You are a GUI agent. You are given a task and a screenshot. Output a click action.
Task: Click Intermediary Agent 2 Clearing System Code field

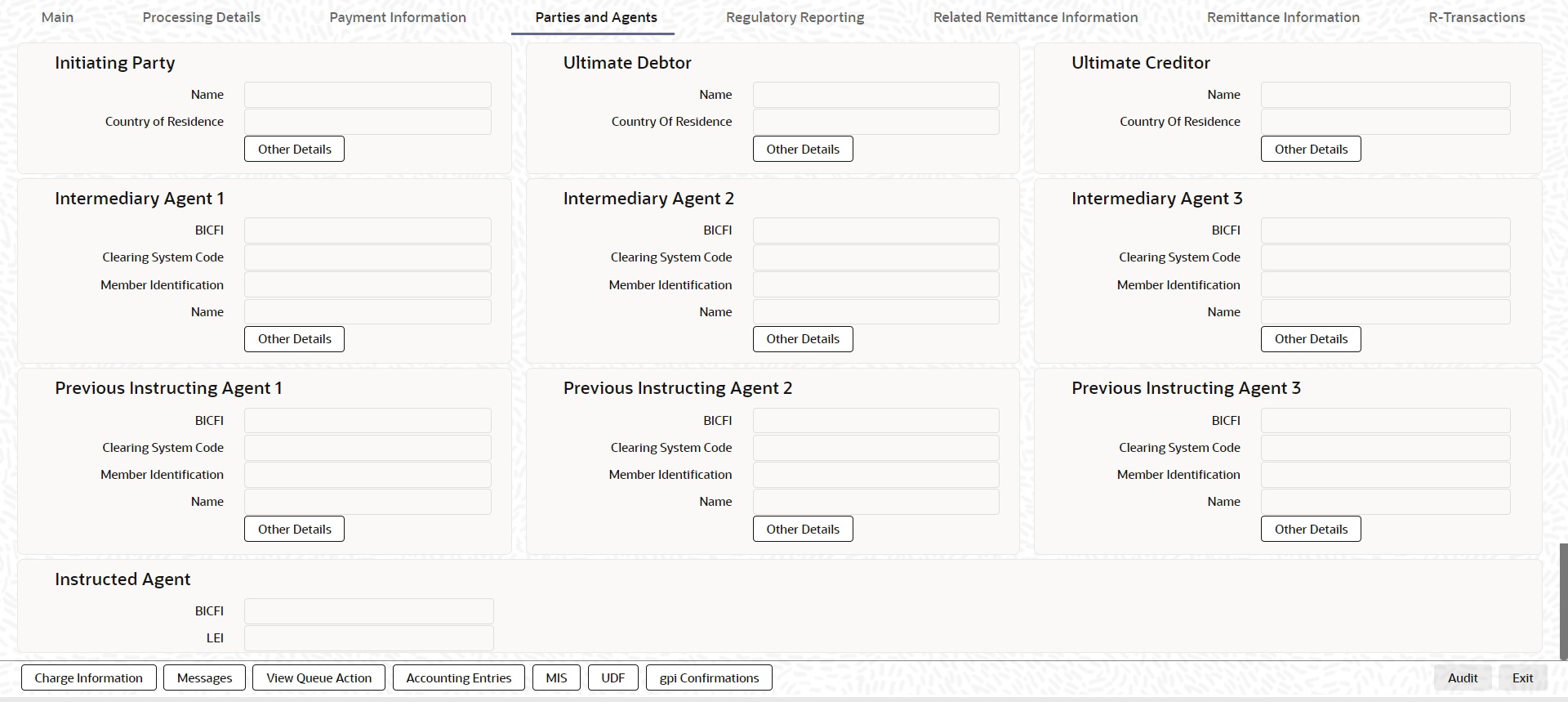pos(875,257)
